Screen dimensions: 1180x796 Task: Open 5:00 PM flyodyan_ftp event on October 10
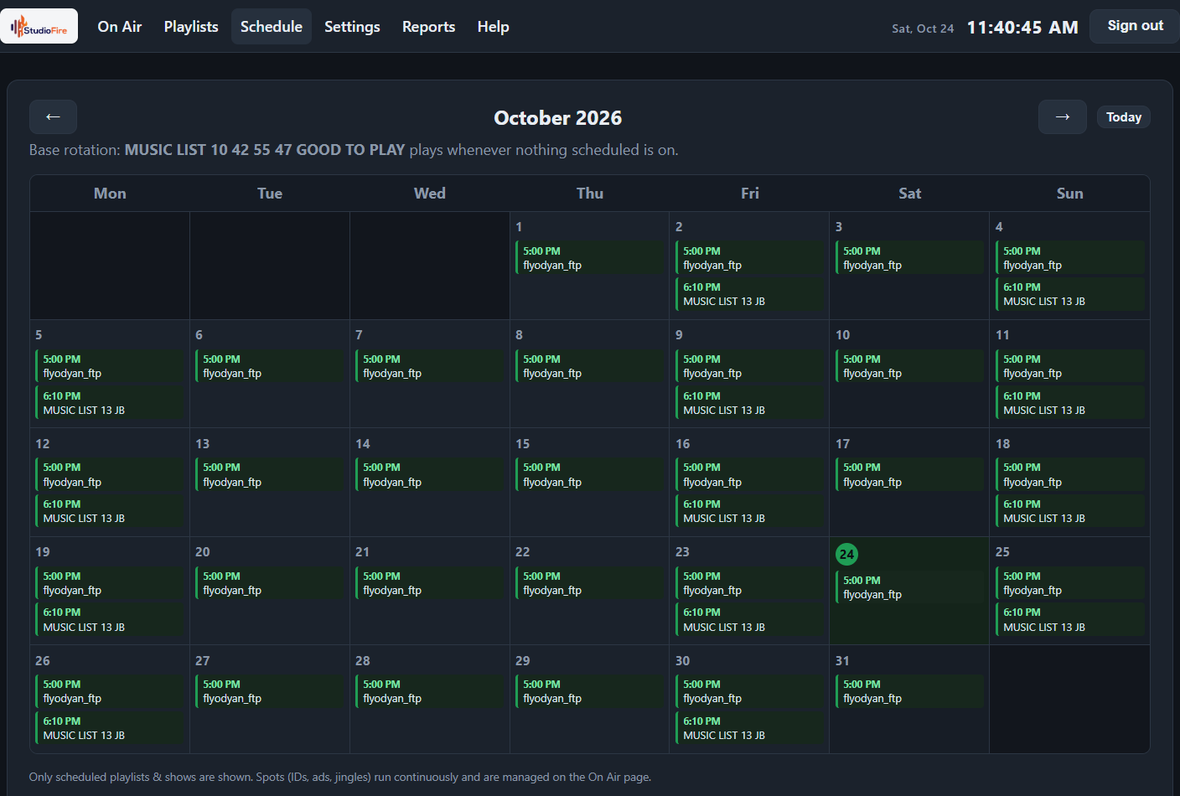(909, 366)
